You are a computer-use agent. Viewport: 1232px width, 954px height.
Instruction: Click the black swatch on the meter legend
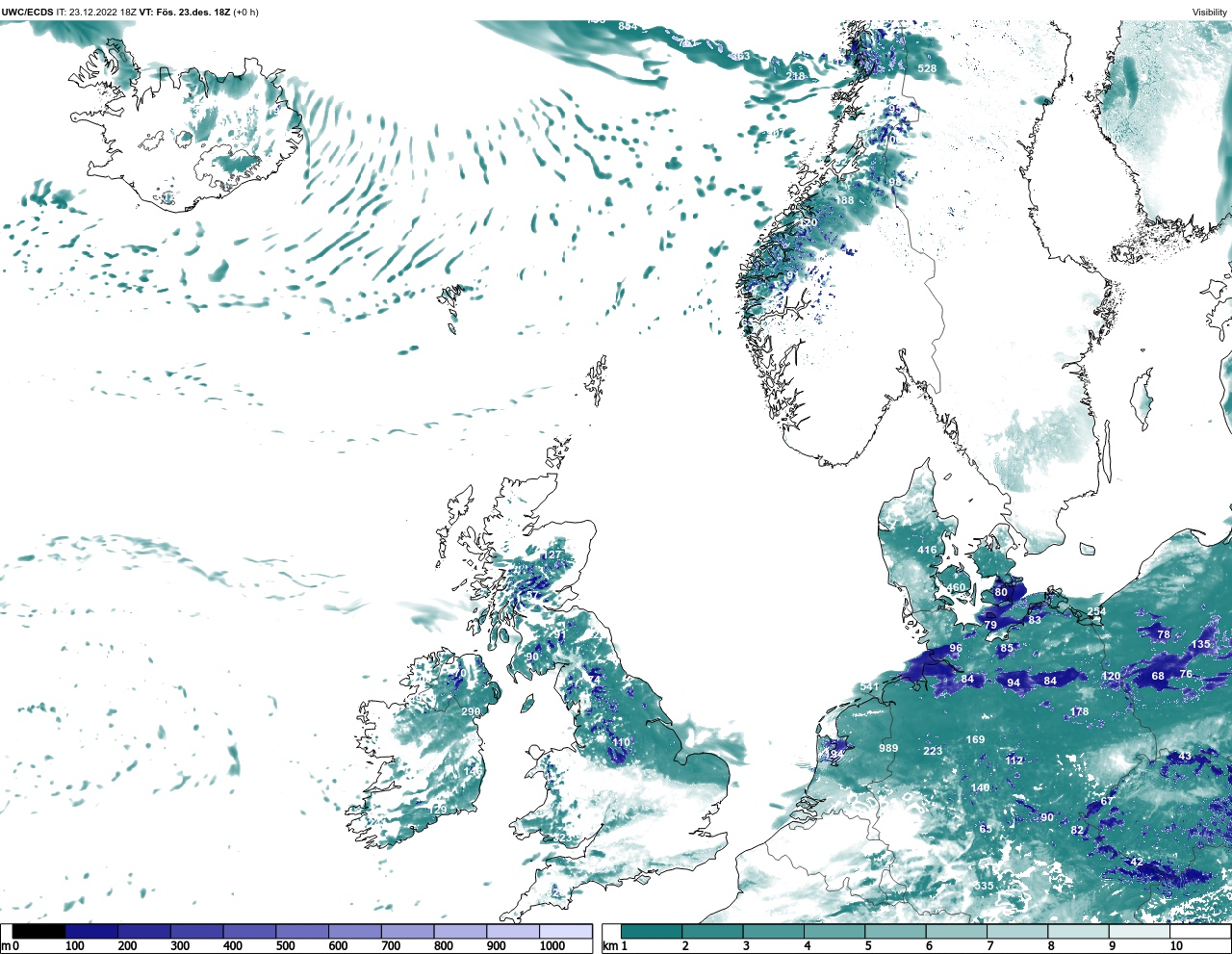[38, 932]
